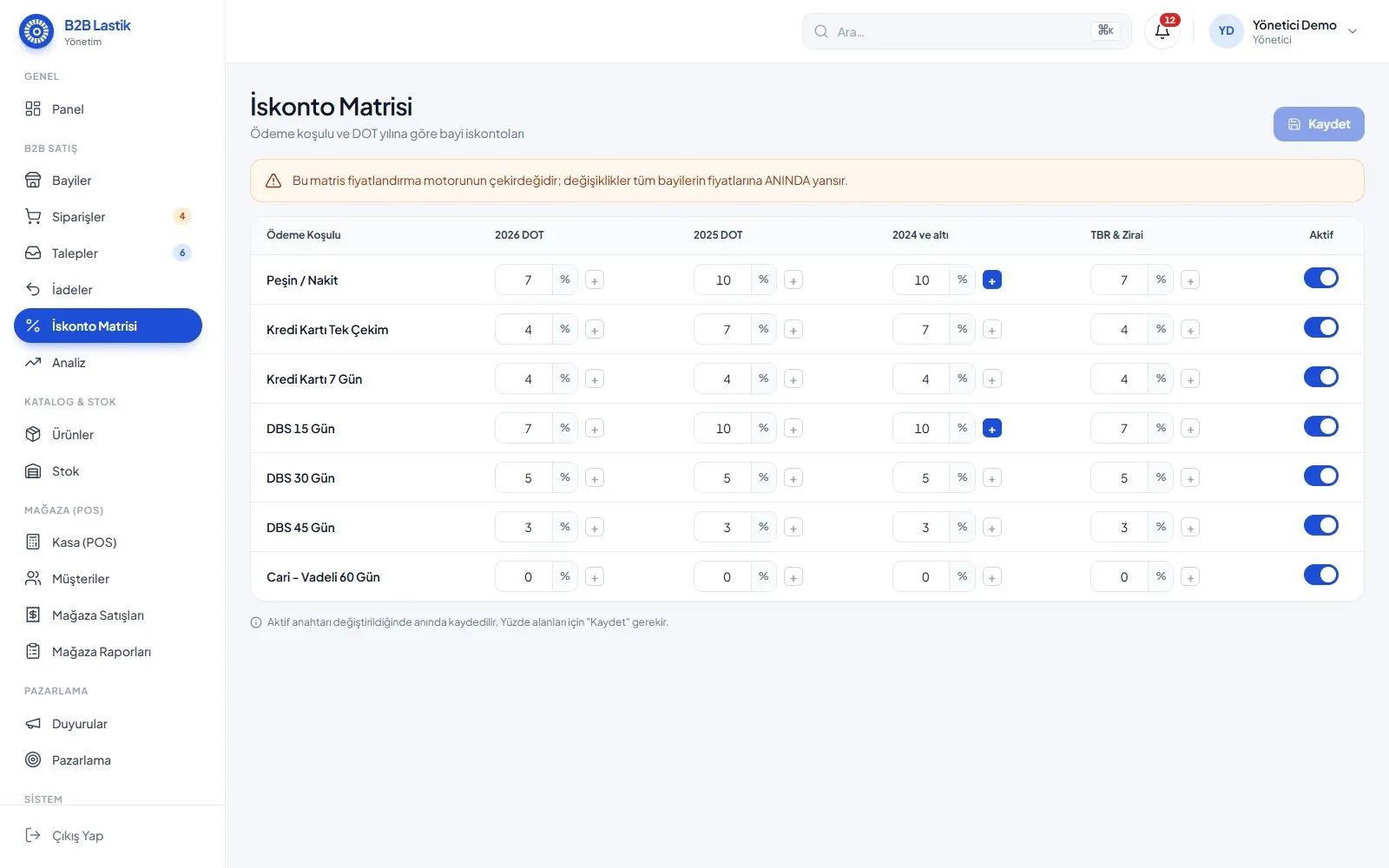Viewport: 1389px width, 868px height.
Task: Open the İadeler sidebar item
Action: pyautogui.click(x=108, y=290)
